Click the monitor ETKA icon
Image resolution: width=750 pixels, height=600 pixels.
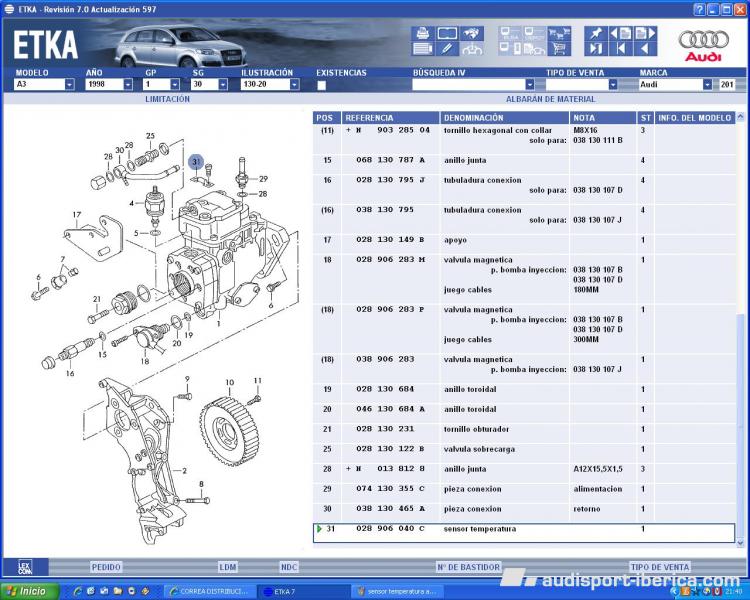(510, 33)
